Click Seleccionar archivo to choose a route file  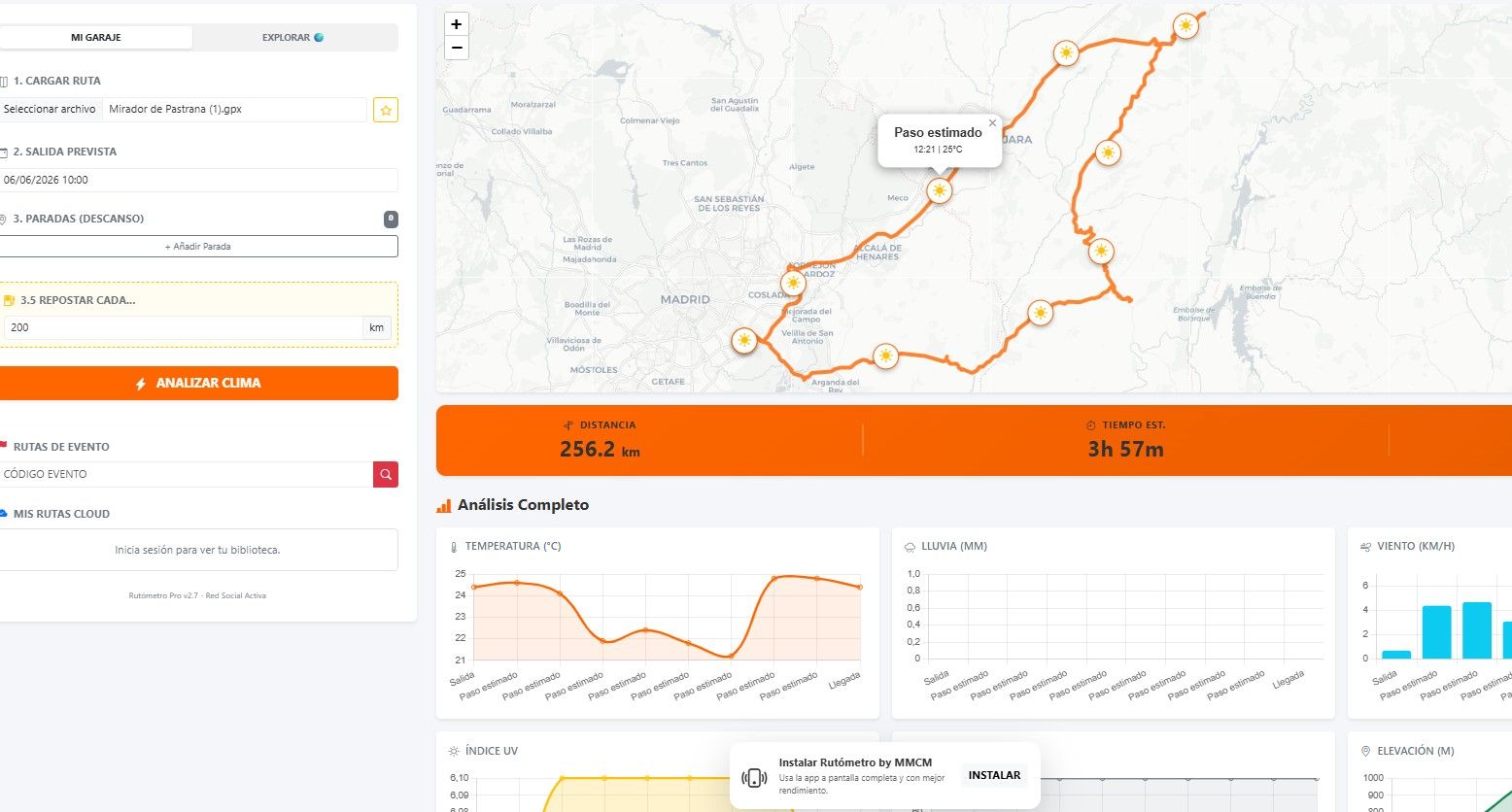pos(50,110)
